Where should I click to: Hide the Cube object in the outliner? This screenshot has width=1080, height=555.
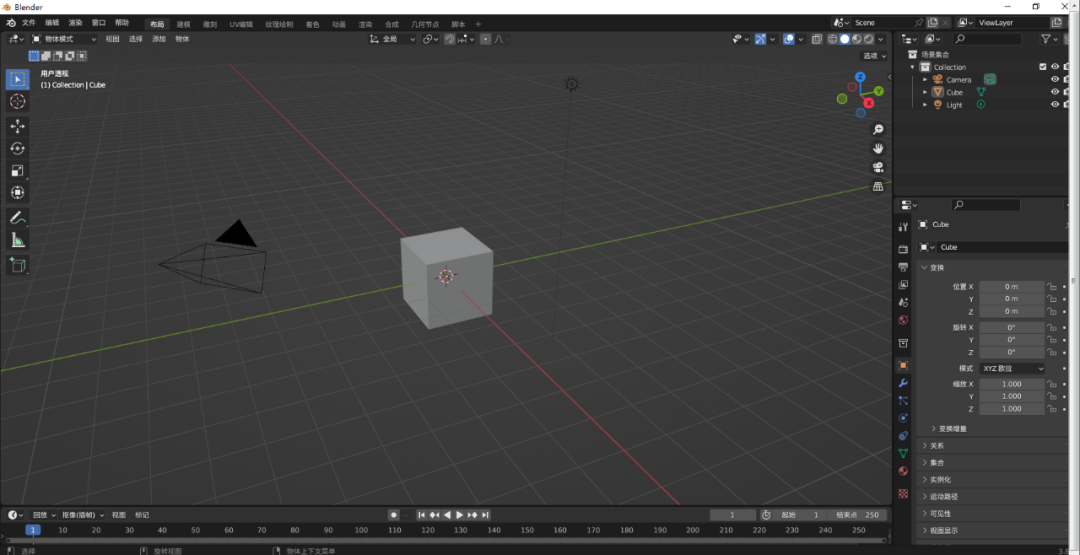point(1054,92)
